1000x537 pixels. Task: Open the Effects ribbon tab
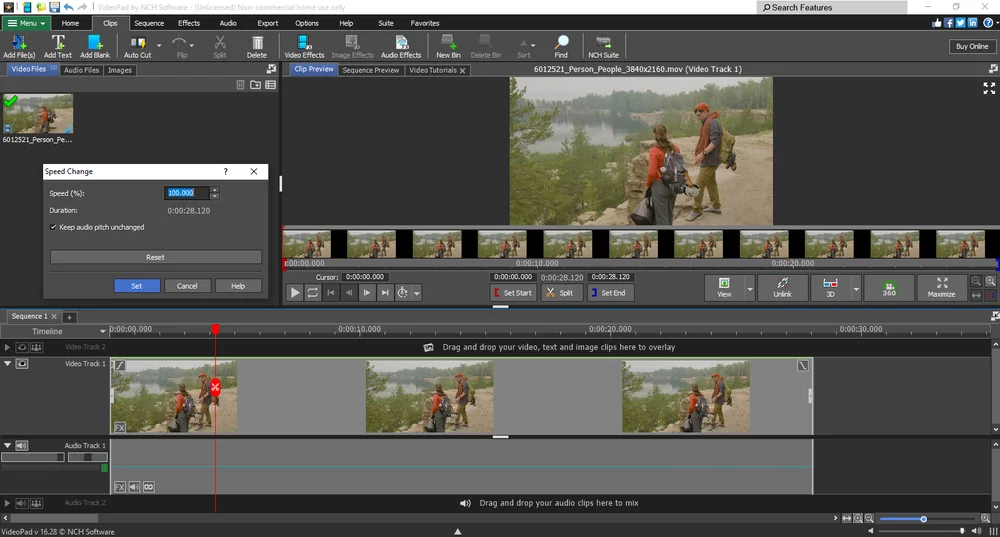pos(189,23)
